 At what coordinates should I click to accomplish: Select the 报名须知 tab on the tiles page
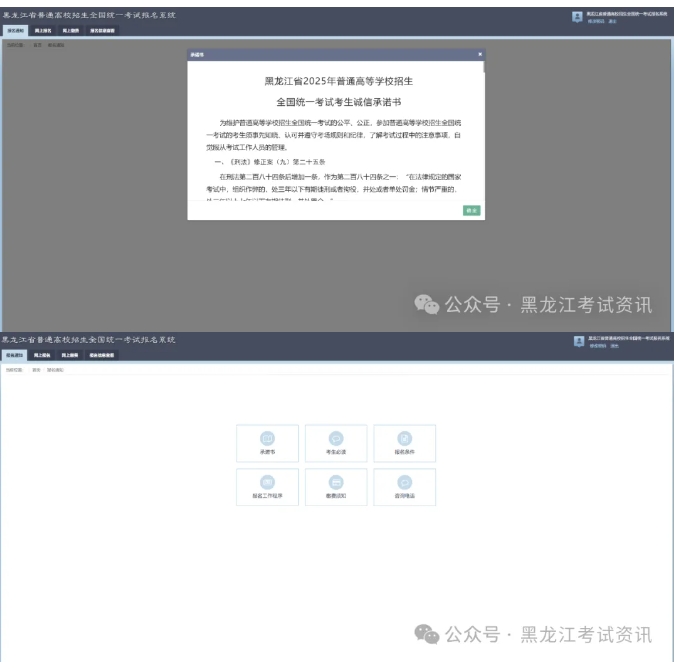[15, 355]
